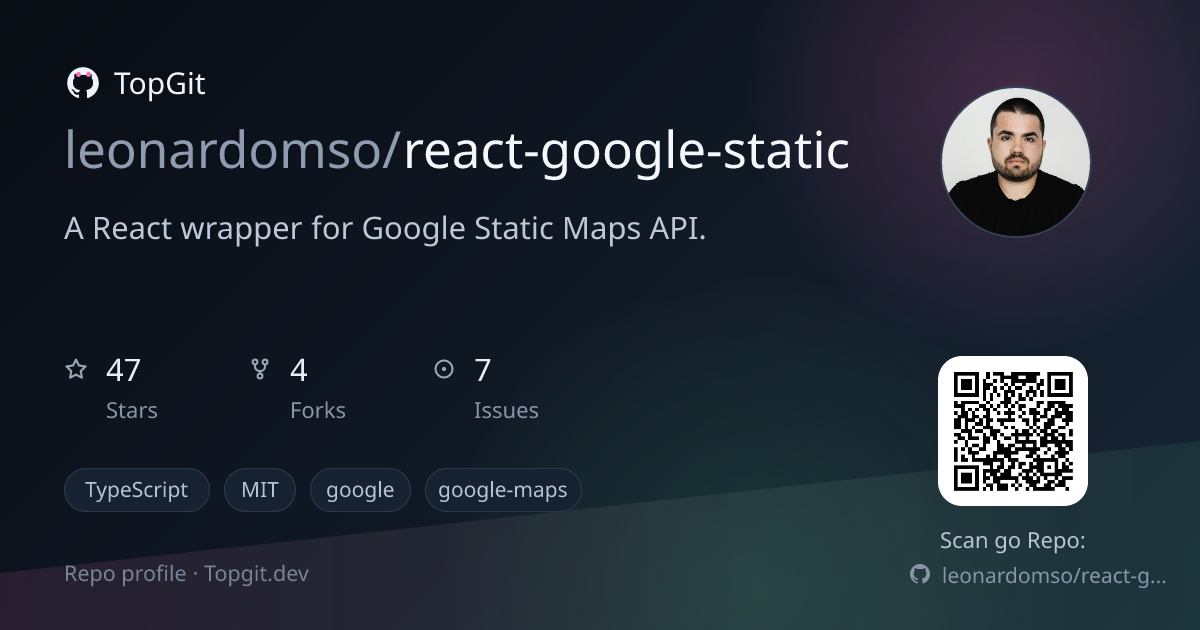Click the star icon beside 47
Image resolution: width=1200 pixels, height=630 pixels.
[x=76, y=369]
